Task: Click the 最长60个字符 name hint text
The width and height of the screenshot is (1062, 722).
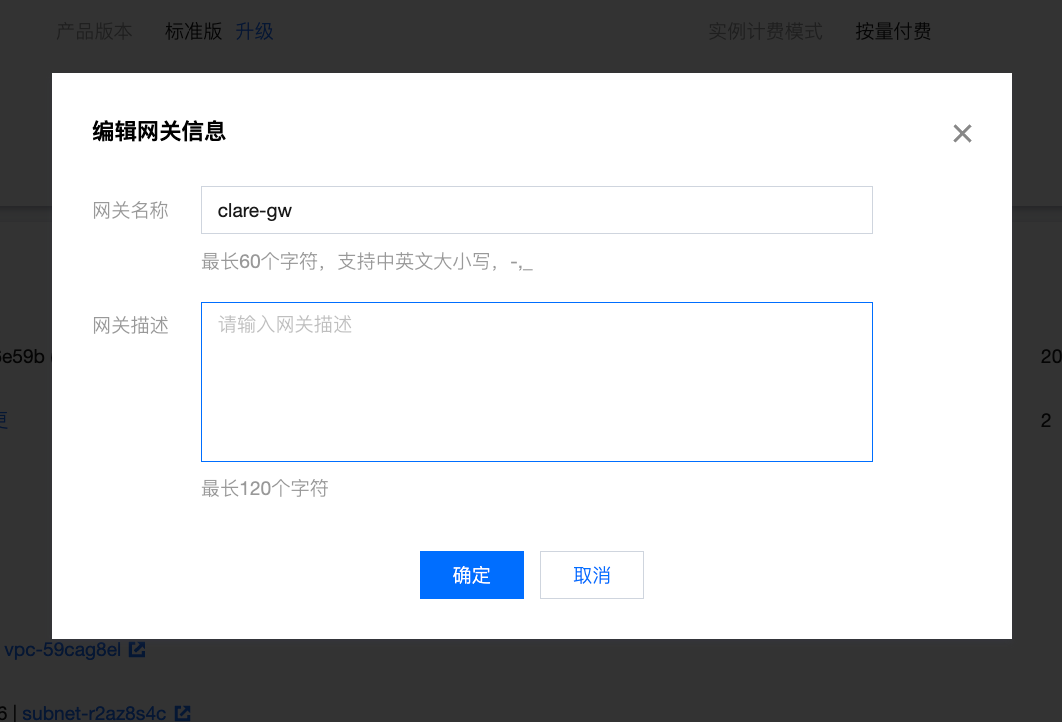Action: click(x=367, y=261)
